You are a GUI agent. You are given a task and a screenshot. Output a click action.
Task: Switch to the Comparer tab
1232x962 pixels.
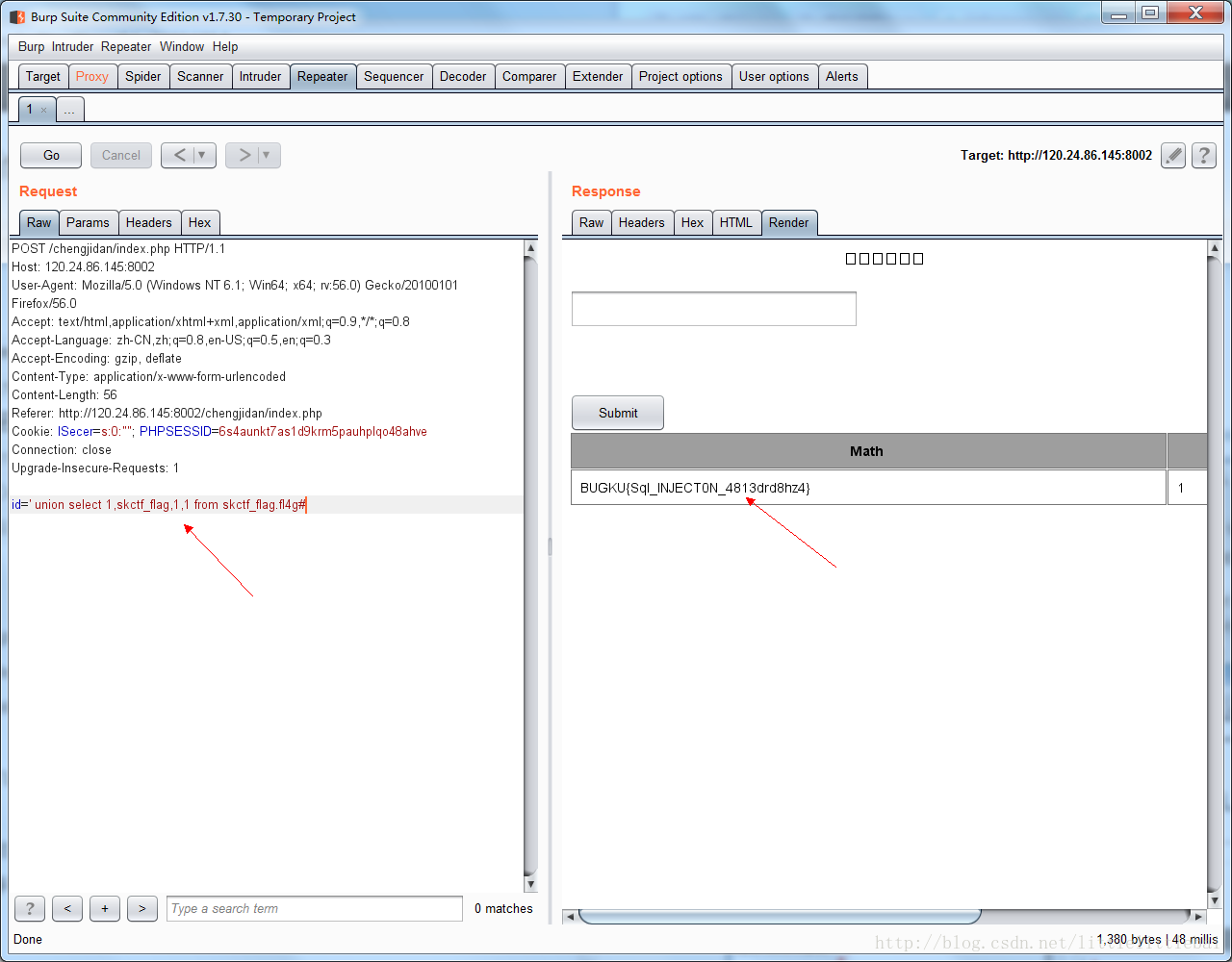(529, 77)
